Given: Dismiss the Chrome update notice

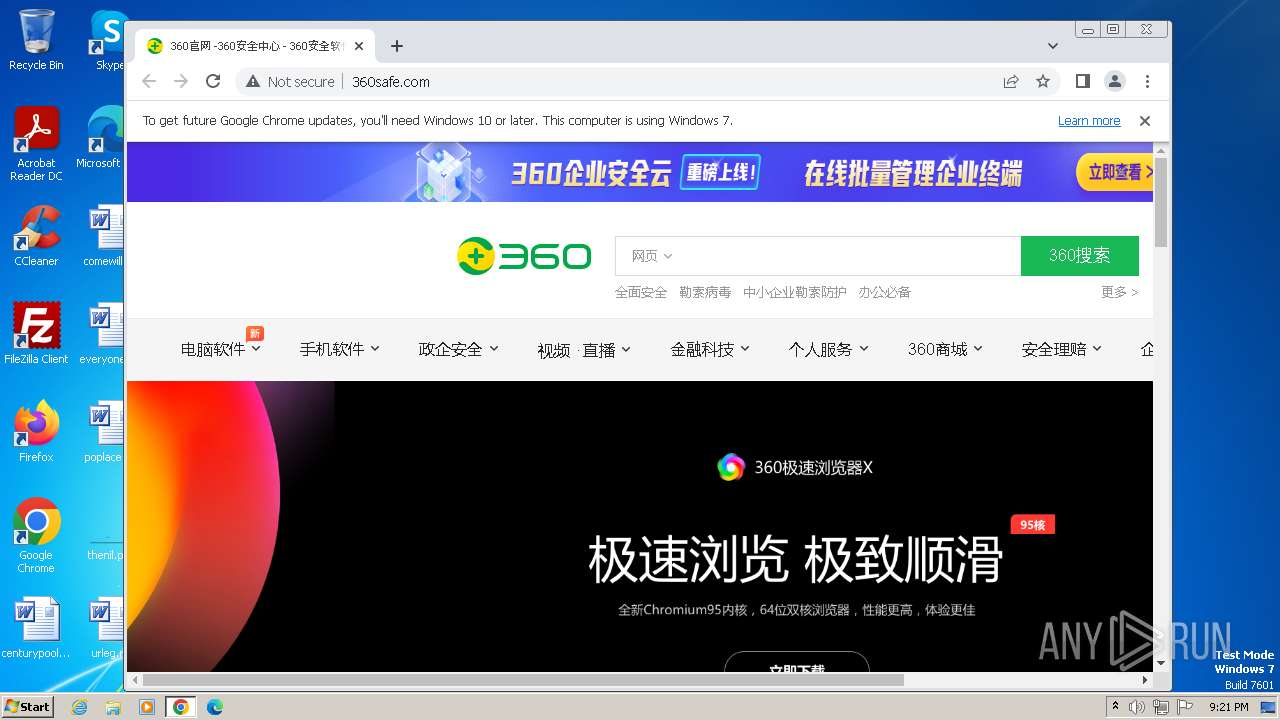Looking at the screenshot, I should [1145, 121].
